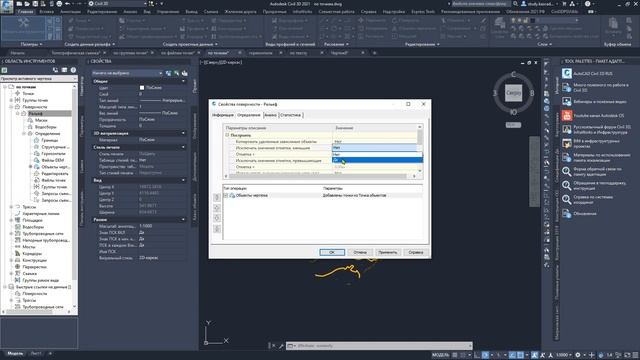Screen dimensions: 640x360
Task: Select Файлы DEM in surface definition
Action: (x=53, y=160)
